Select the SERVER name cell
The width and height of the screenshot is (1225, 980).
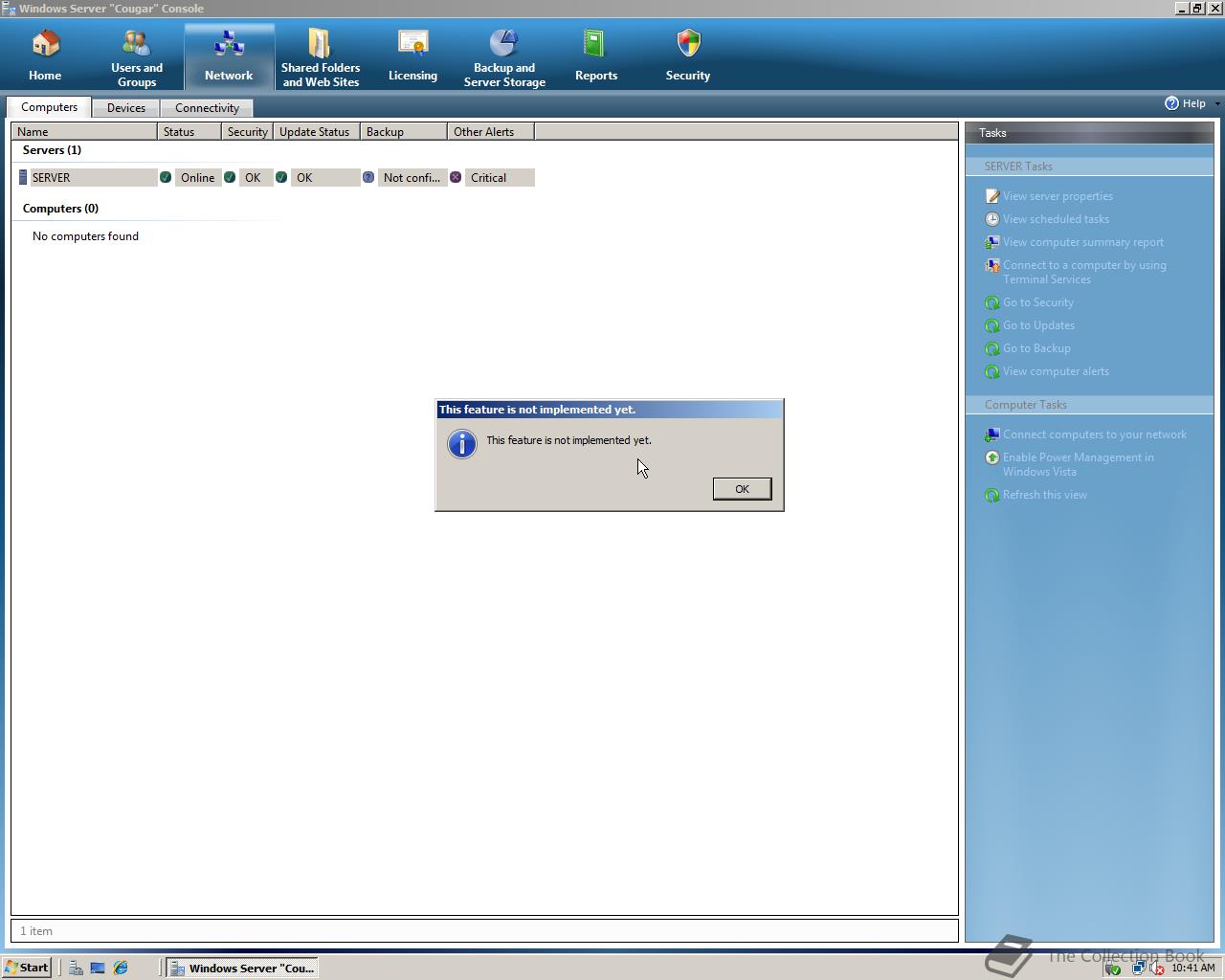coord(93,177)
